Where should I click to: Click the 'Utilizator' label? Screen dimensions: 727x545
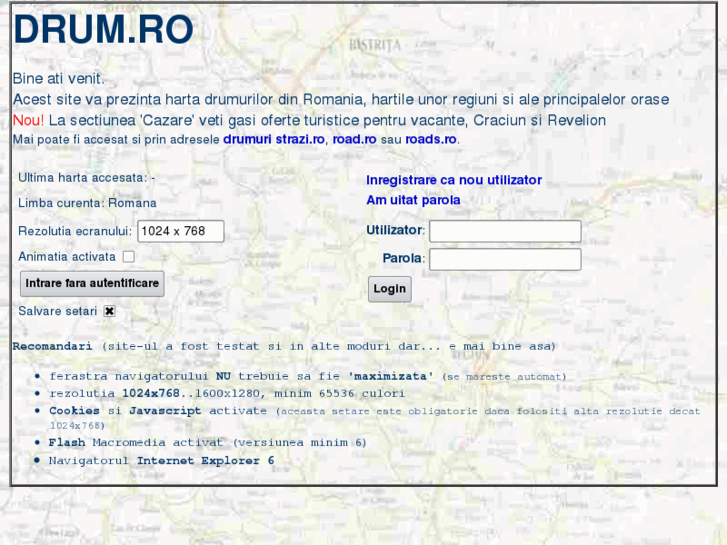coord(395,230)
